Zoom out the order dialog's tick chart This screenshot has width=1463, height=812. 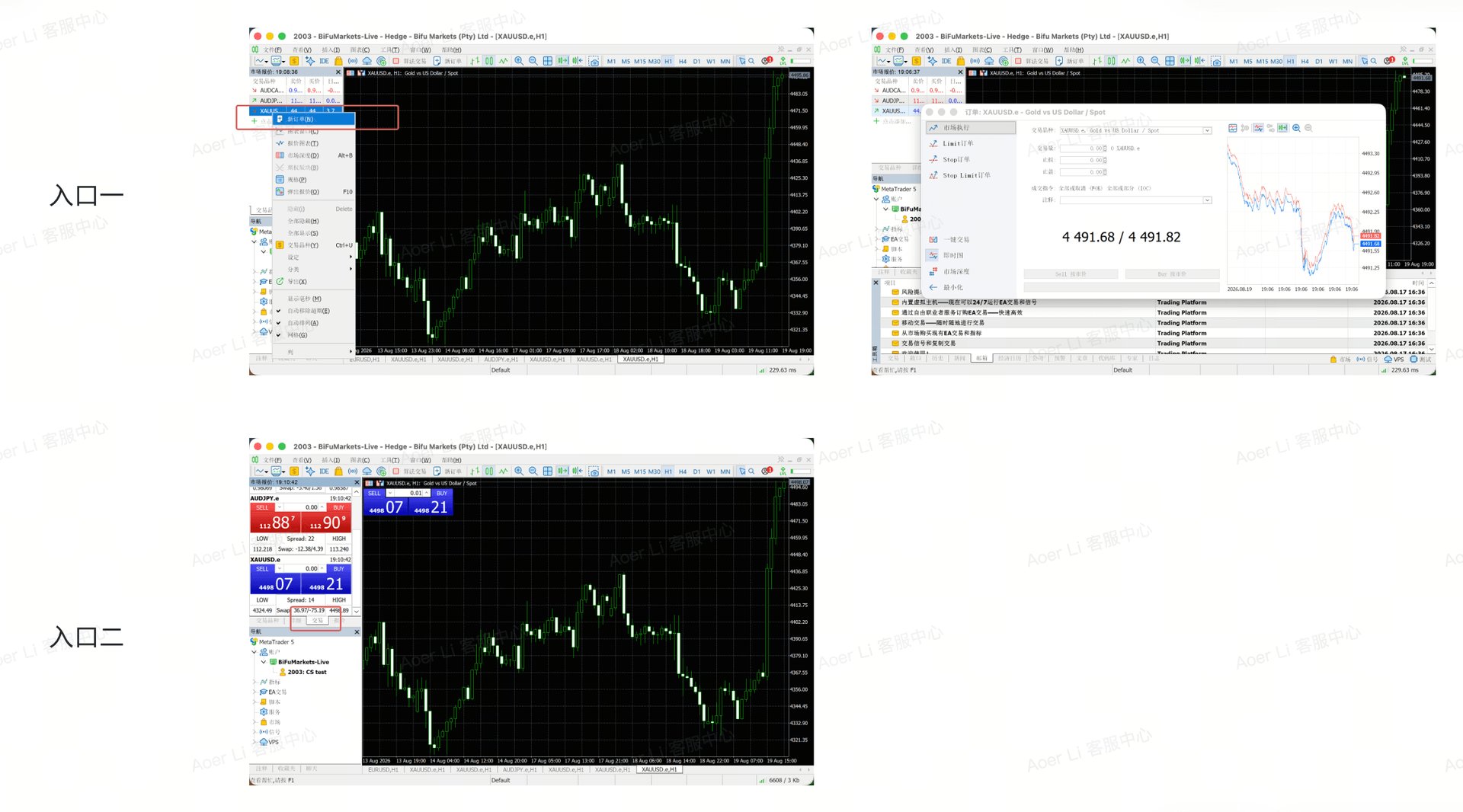(1308, 128)
